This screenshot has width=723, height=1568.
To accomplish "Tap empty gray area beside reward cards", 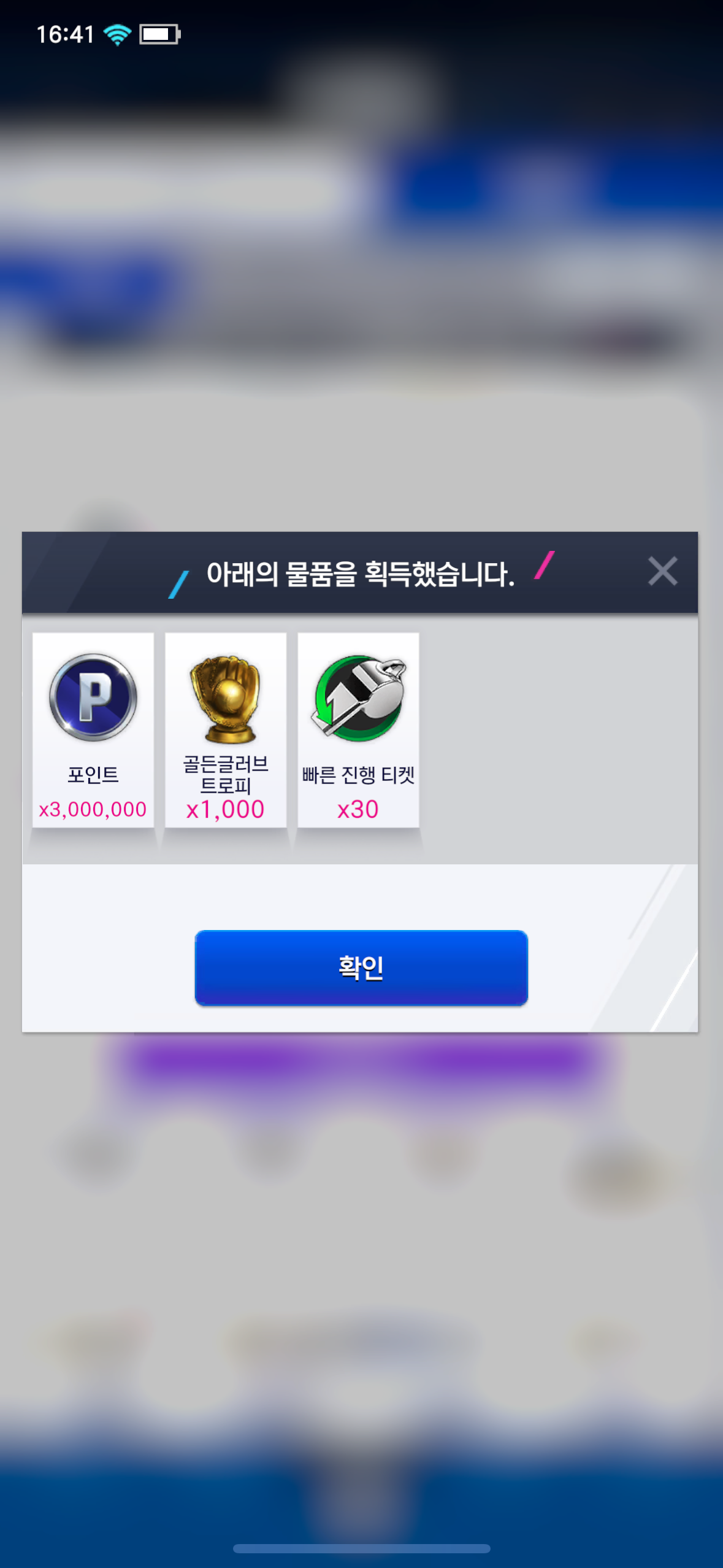I will (x=558, y=736).
